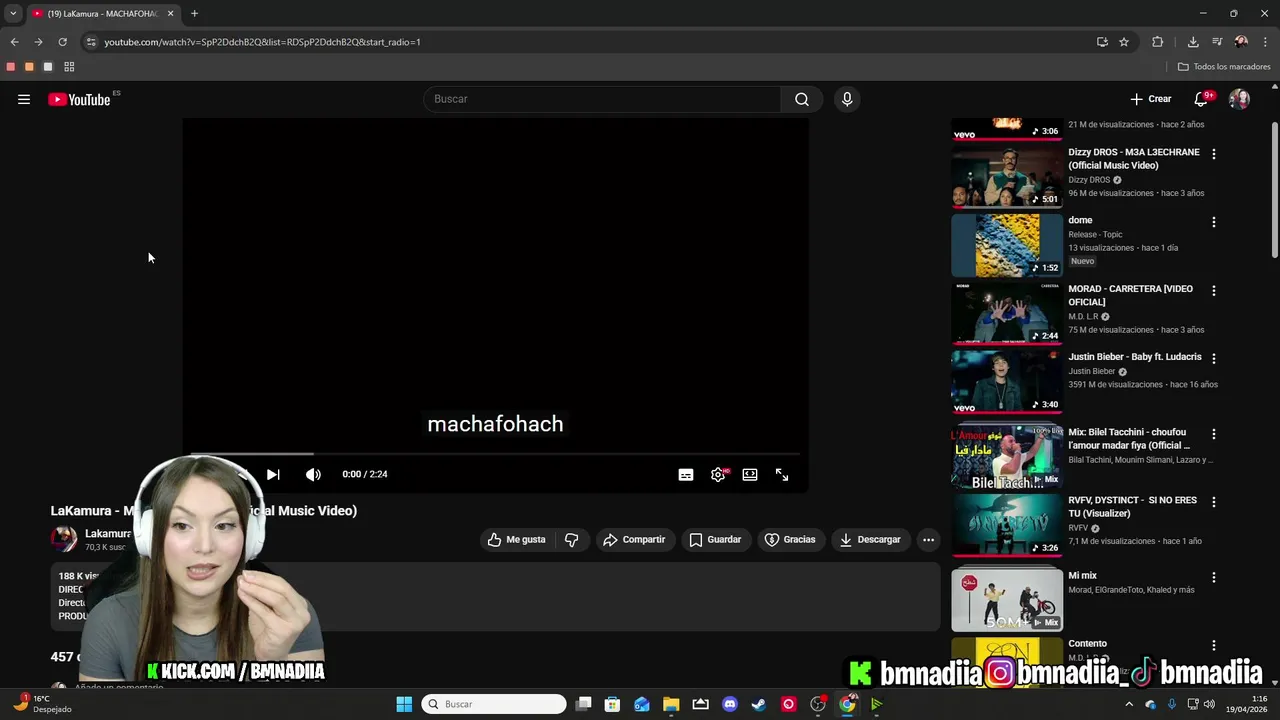
Task: Open Chrome media controls icon
Action: click(1217, 42)
